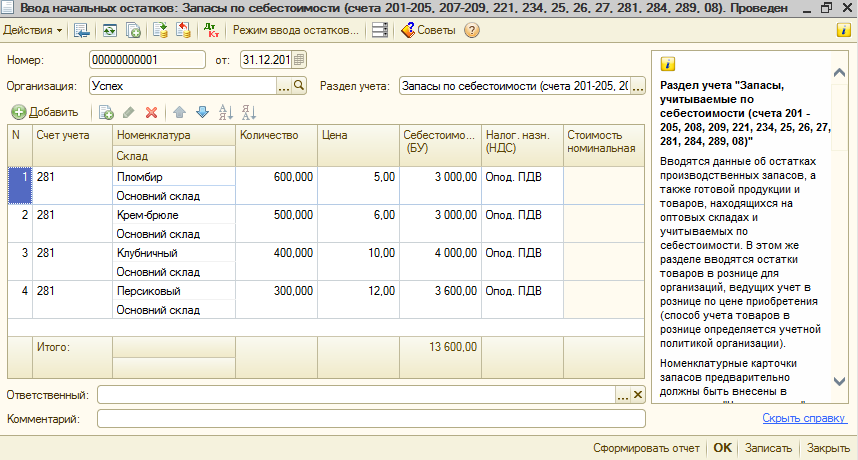Open Режим ввода остатков settings
858x460 pixels.
(295, 30)
